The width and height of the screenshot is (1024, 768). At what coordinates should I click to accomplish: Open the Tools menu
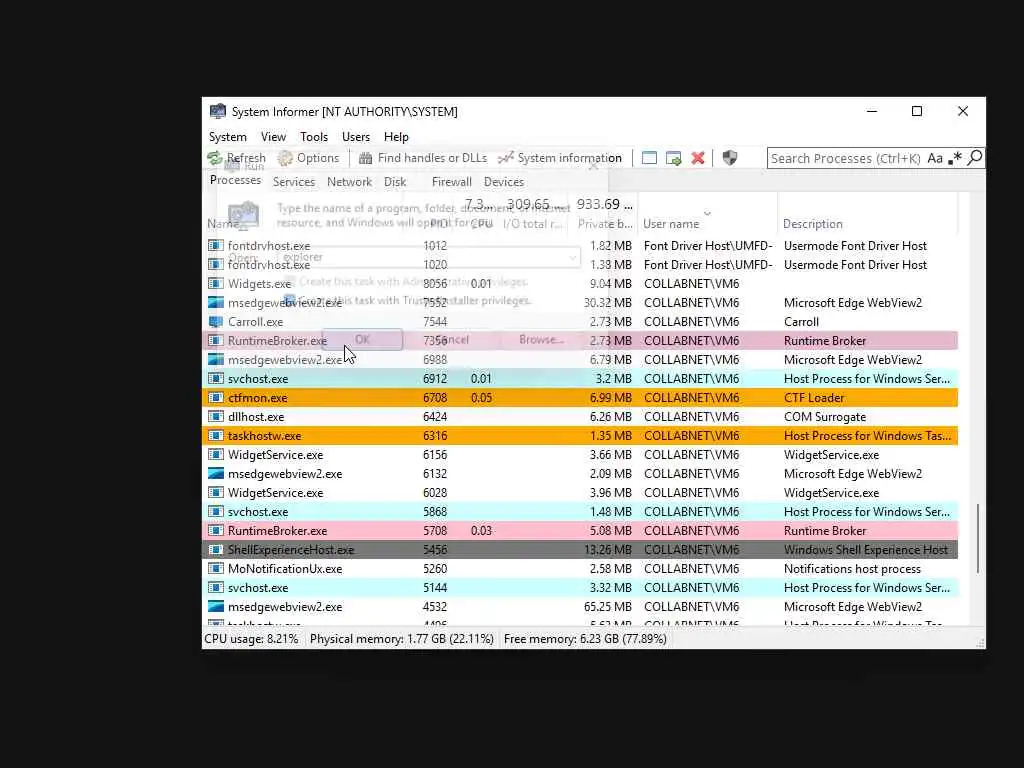pyautogui.click(x=314, y=136)
